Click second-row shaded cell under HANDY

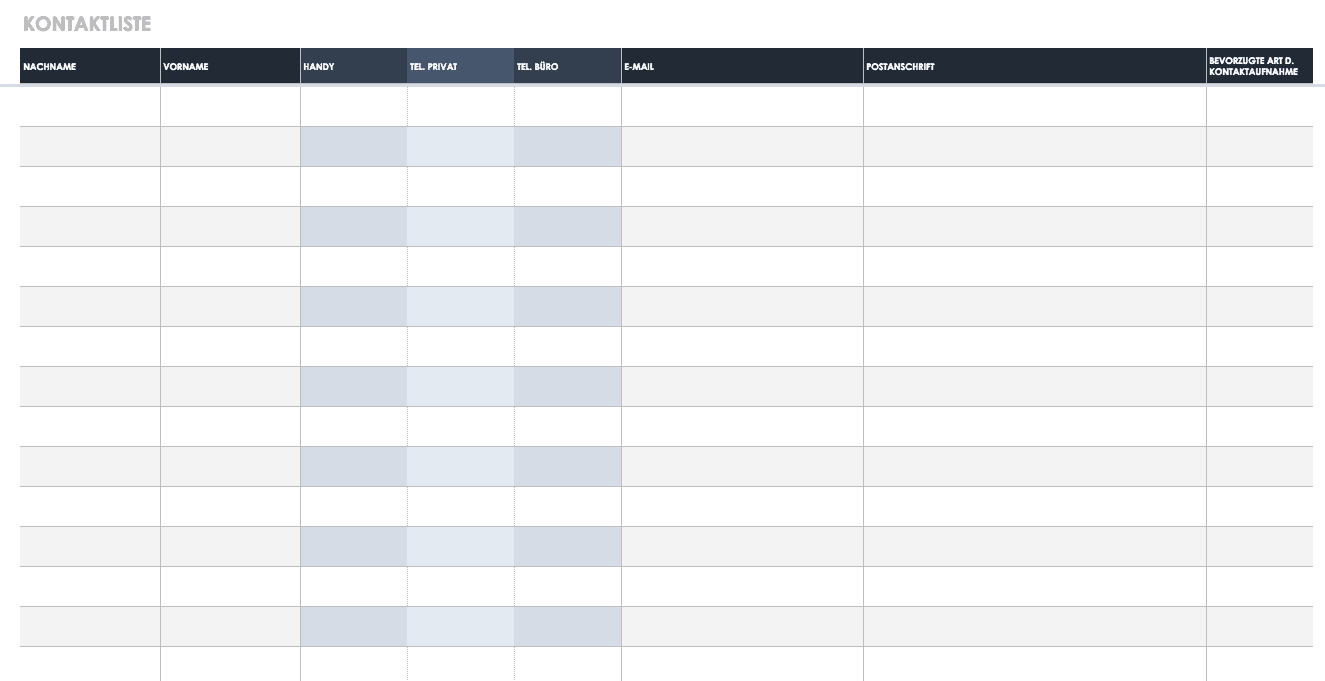coord(354,147)
